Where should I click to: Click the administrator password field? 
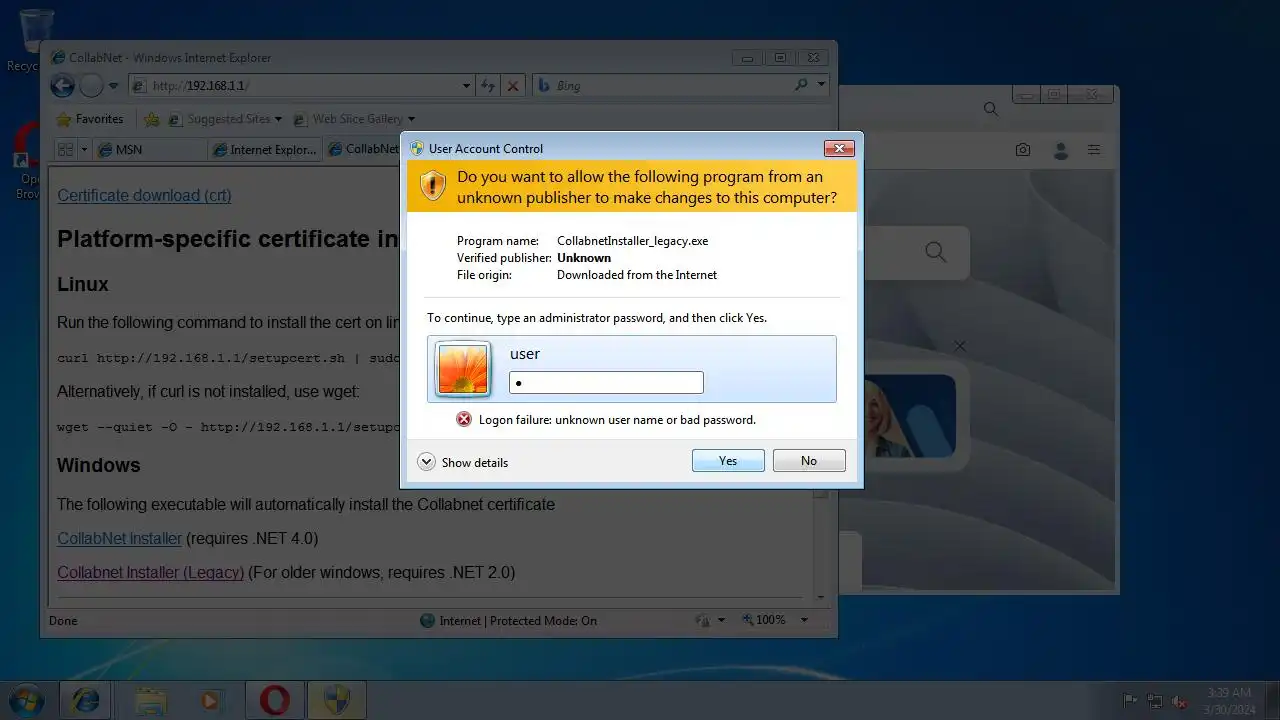(606, 382)
